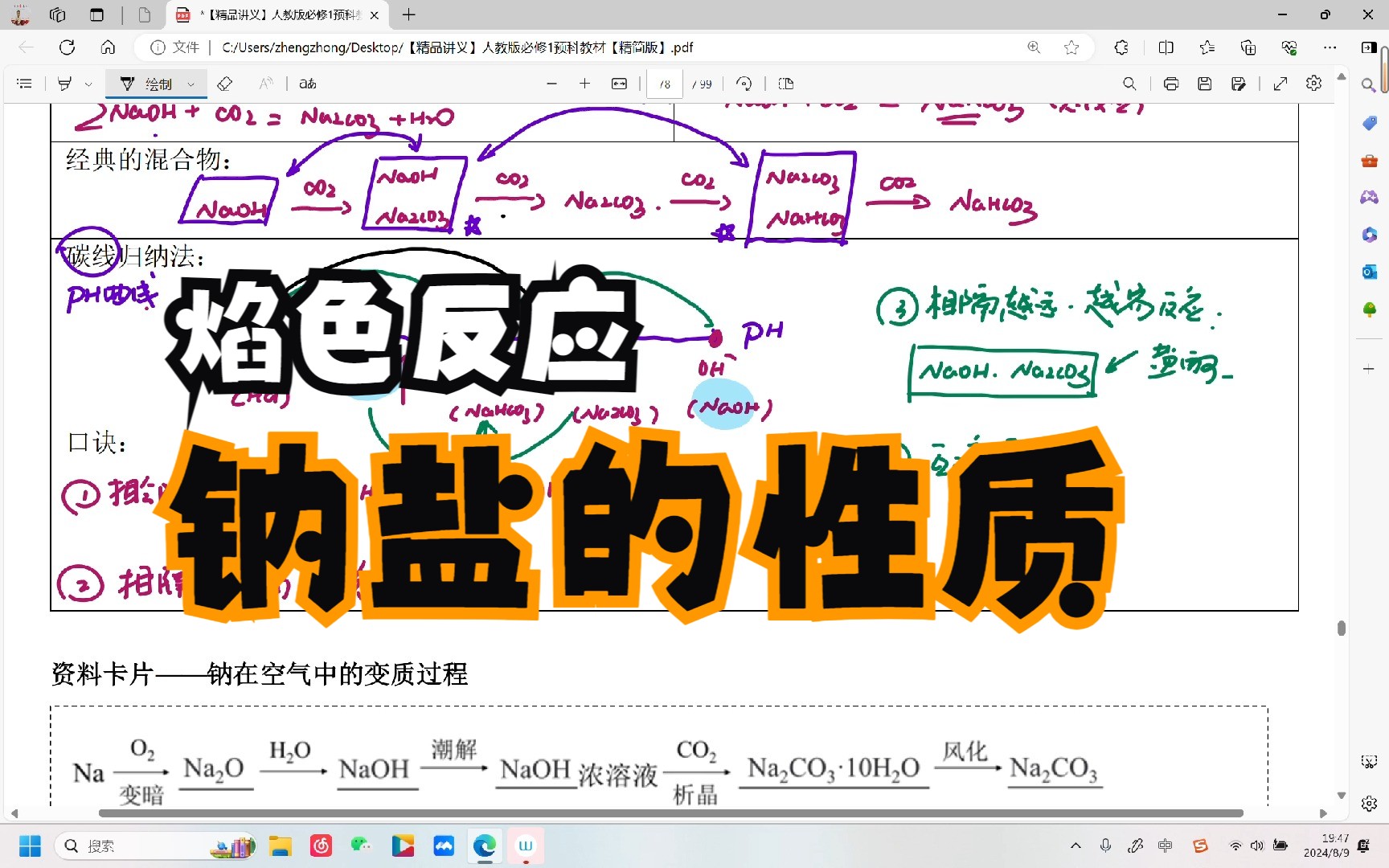Open print dialog for the PDF
1389x868 pixels.
[x=1171, y=84]
